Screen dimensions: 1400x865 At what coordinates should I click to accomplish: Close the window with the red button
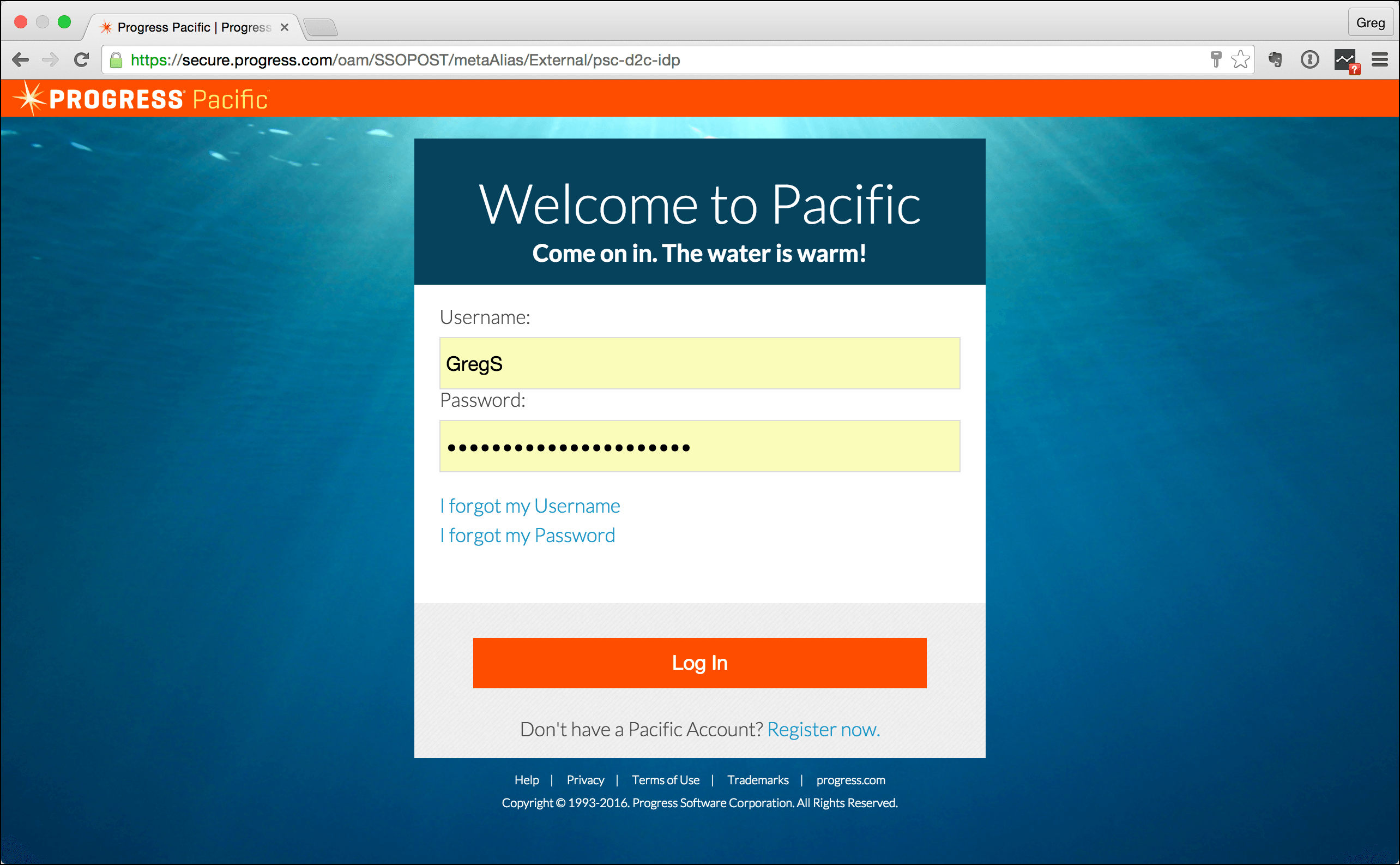[21, 22]
